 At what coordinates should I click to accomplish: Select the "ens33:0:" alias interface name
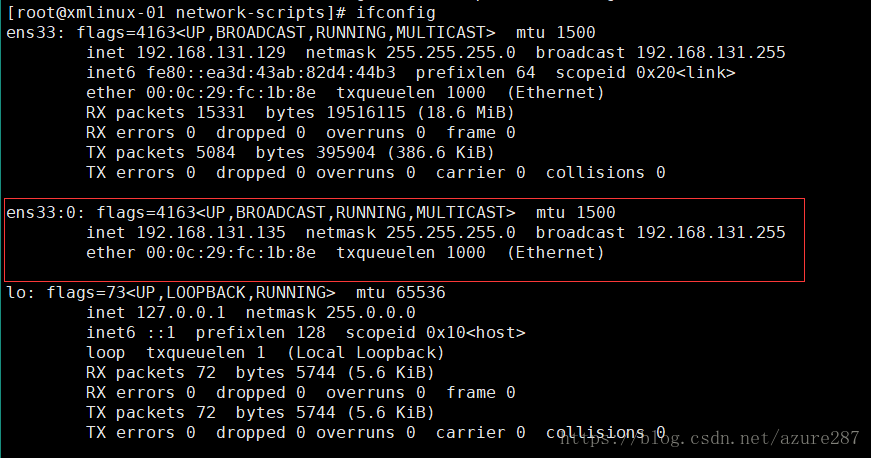tap(46, 212)
